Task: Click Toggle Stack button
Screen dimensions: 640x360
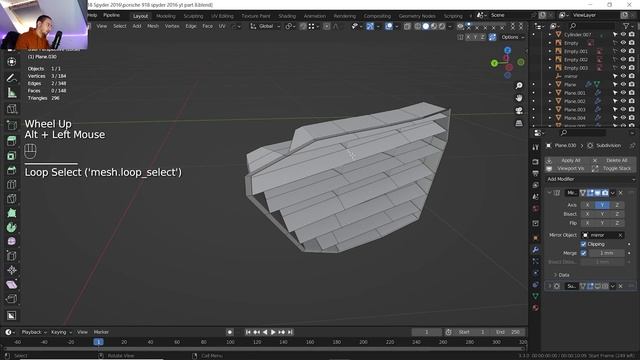Action: pos(613,168)
